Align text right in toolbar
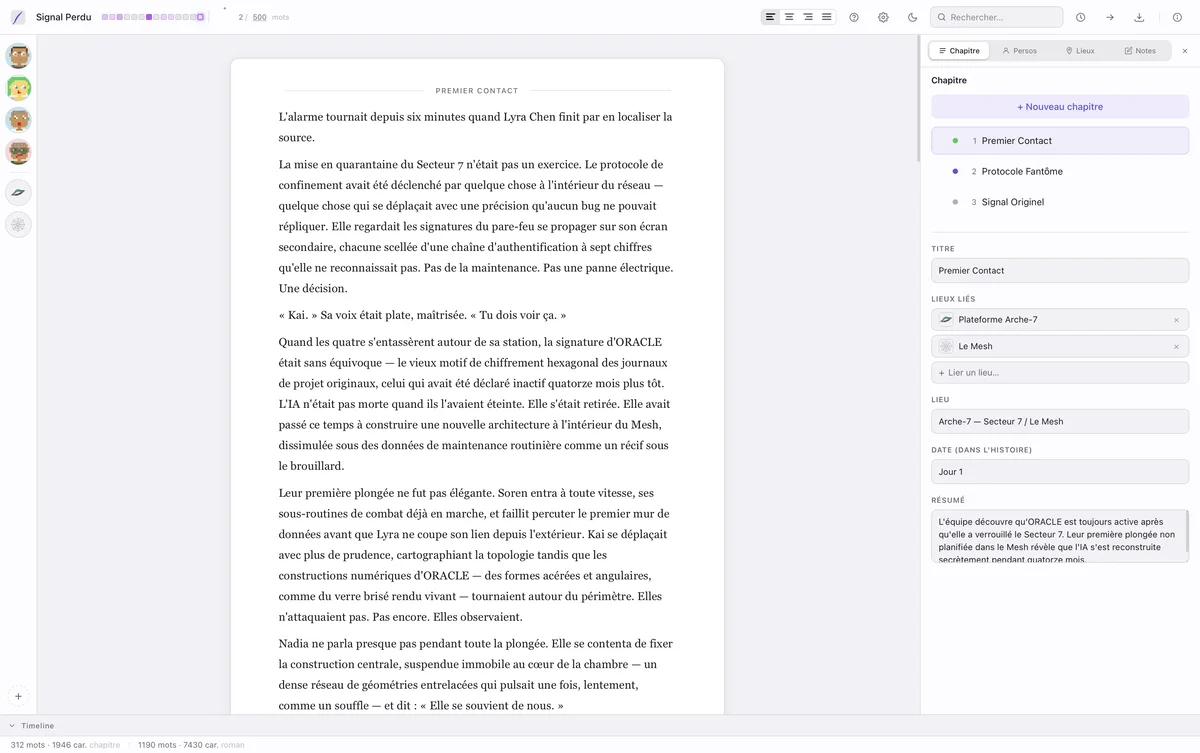 click(x=808, y=17)
